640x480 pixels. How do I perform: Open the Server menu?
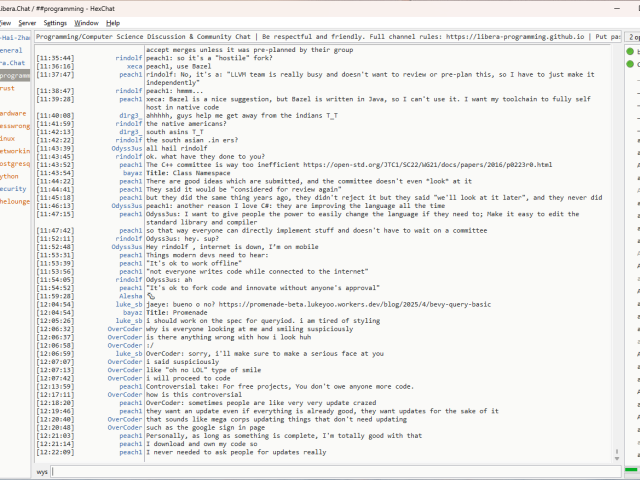click(27, 22)
